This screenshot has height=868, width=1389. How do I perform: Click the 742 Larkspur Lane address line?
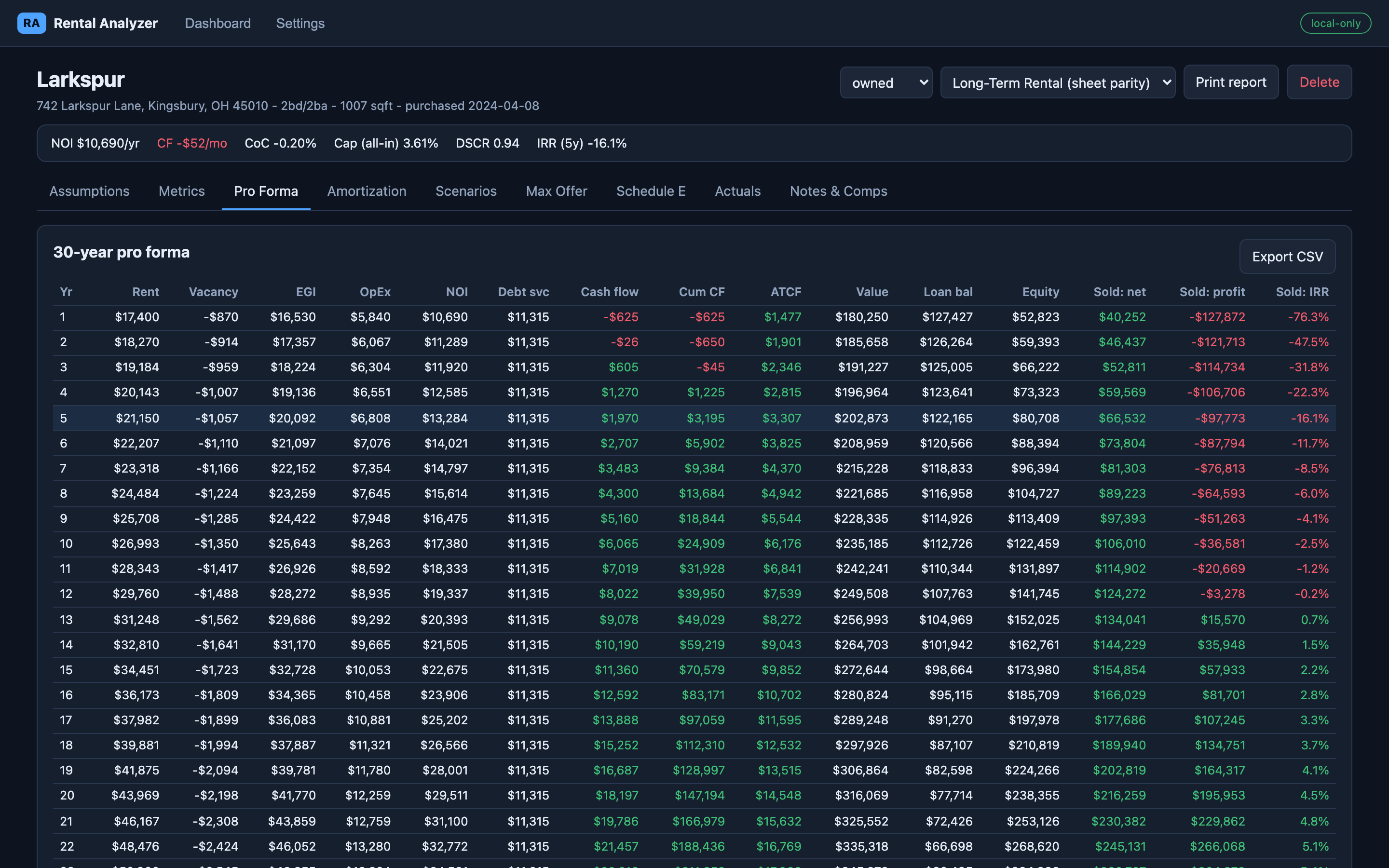click(x=288, y=106)
